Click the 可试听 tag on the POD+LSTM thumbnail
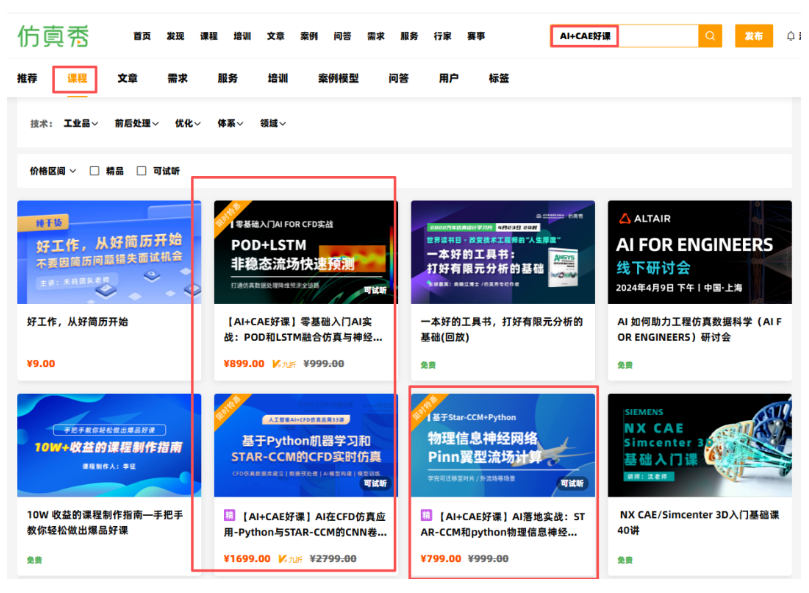Image resolution: width=809 pixels, height=593 pixels. [375, 290]
